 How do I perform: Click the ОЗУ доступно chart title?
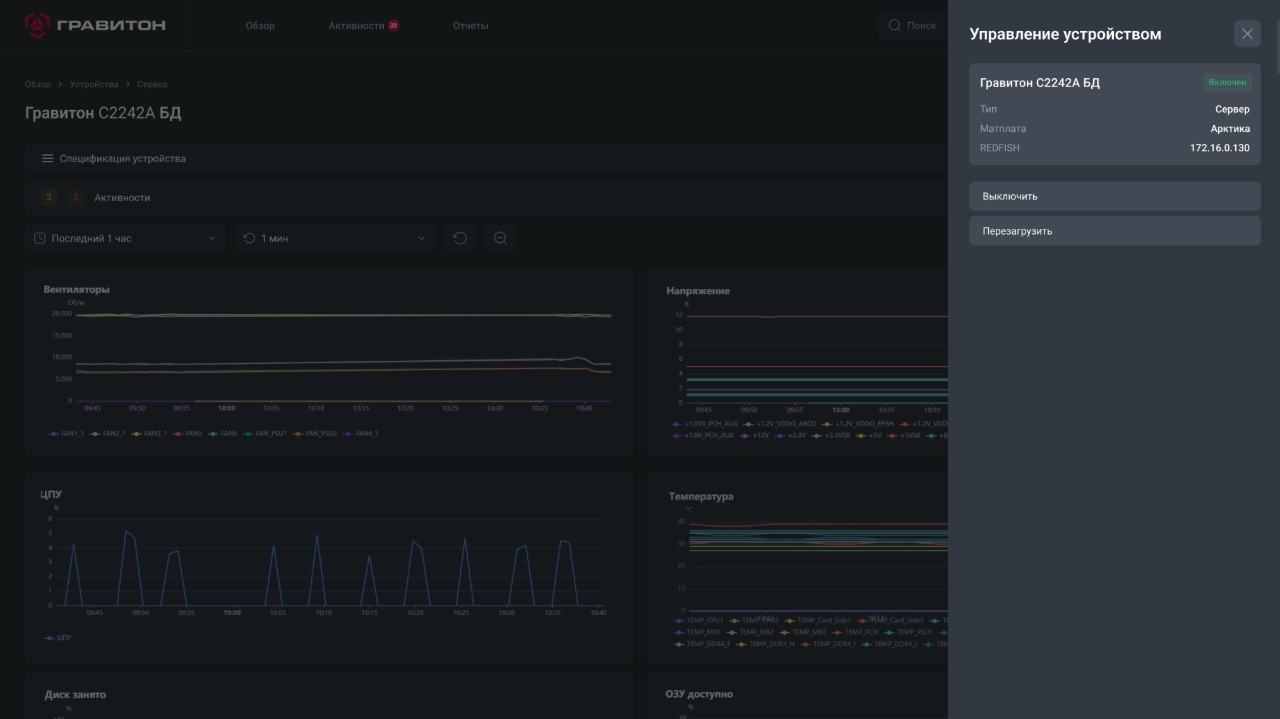[x=699, y=694]
